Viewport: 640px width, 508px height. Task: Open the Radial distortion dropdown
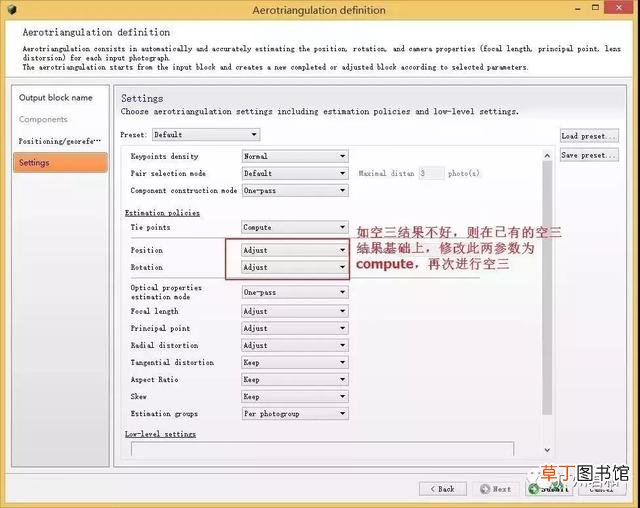click(x=295, y=346)
